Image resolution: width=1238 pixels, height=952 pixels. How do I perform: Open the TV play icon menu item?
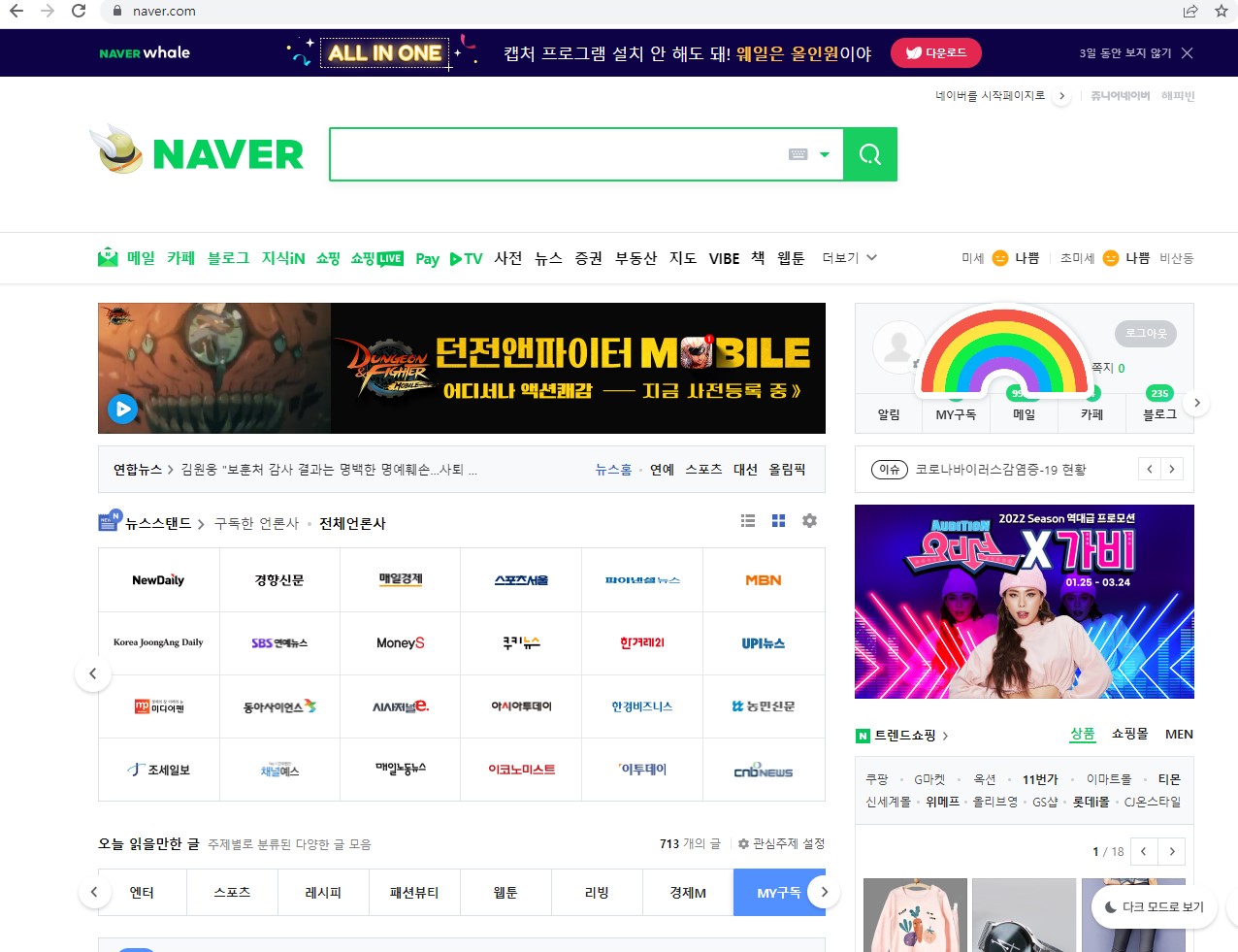pos(466,258)
